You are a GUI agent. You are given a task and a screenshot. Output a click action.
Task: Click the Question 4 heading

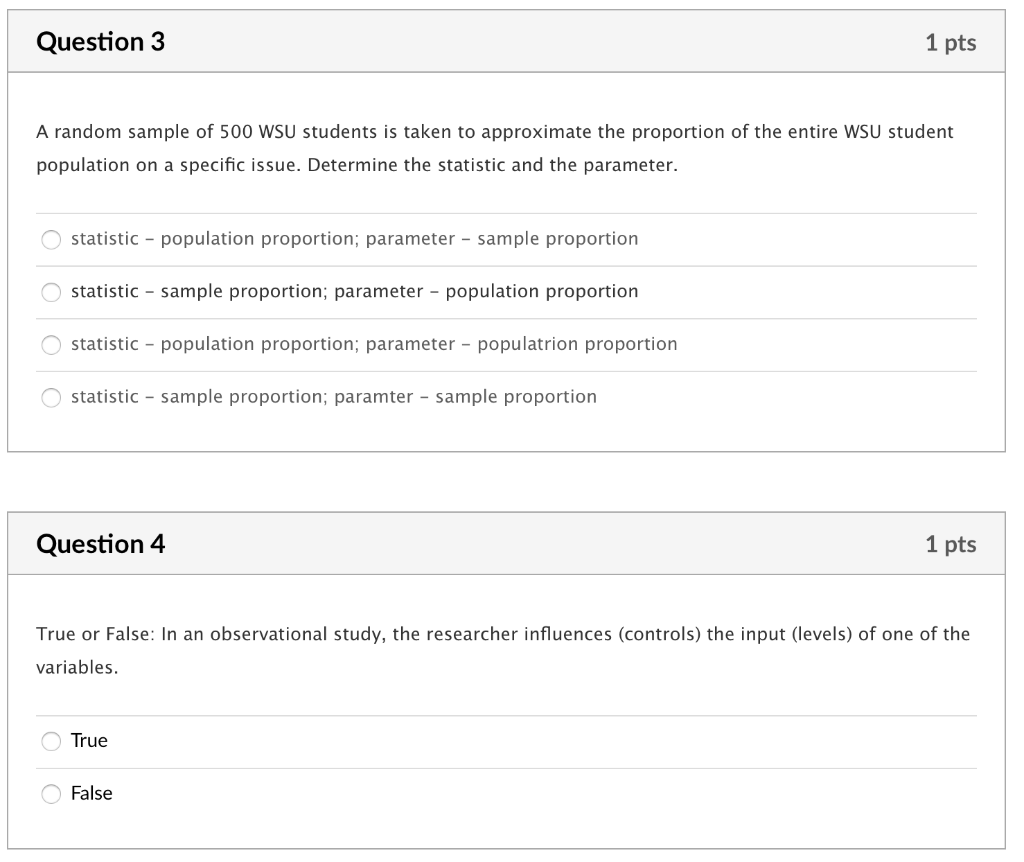pyautogui.click(x=101, y=544)
